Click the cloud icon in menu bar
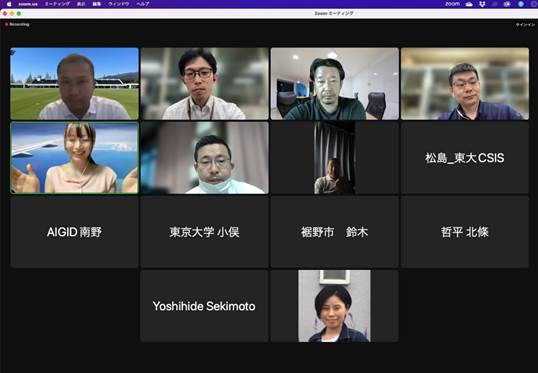538x373 pixels. coord(469,4)
